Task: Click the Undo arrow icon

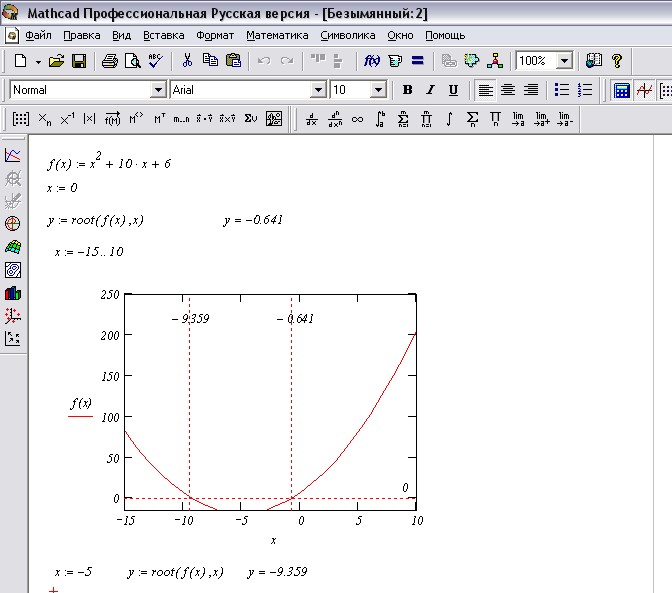Action: [264, 61]
